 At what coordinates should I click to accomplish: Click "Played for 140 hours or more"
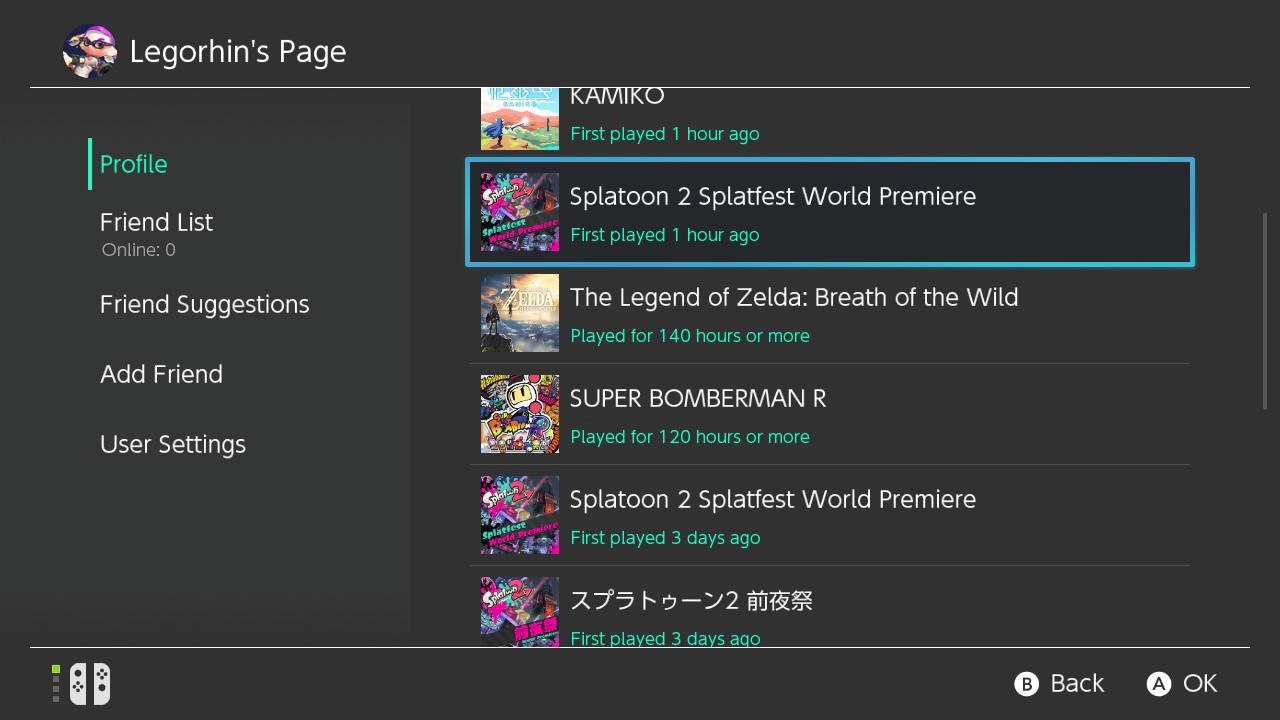(690, 336)
